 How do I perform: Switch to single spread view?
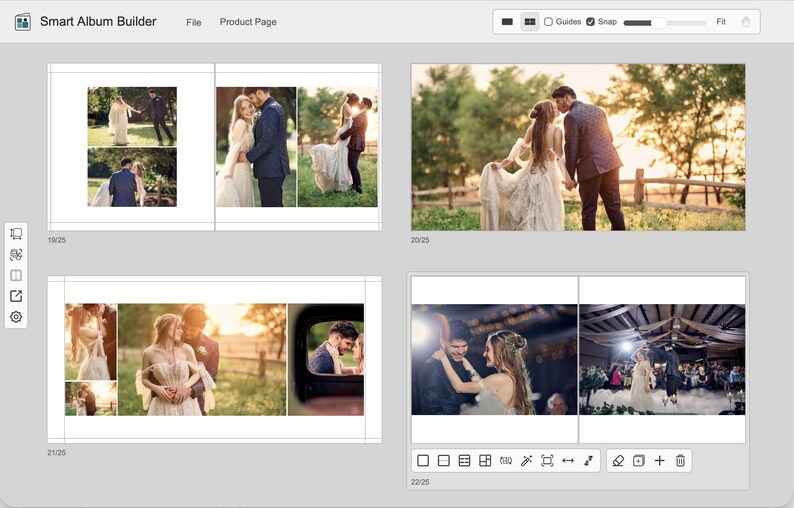[x=507, y=22]
